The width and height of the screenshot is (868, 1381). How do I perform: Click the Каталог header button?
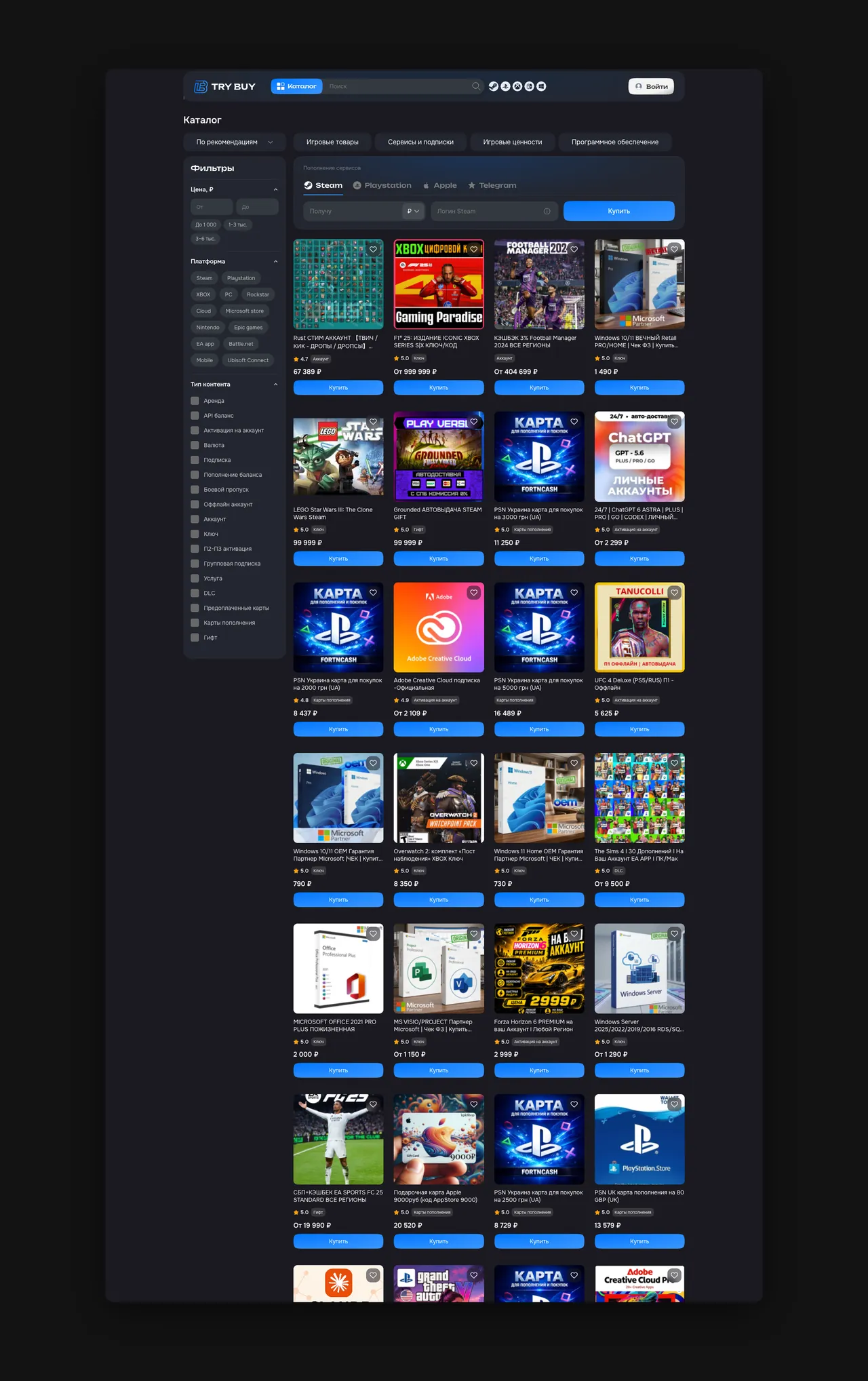296,86
